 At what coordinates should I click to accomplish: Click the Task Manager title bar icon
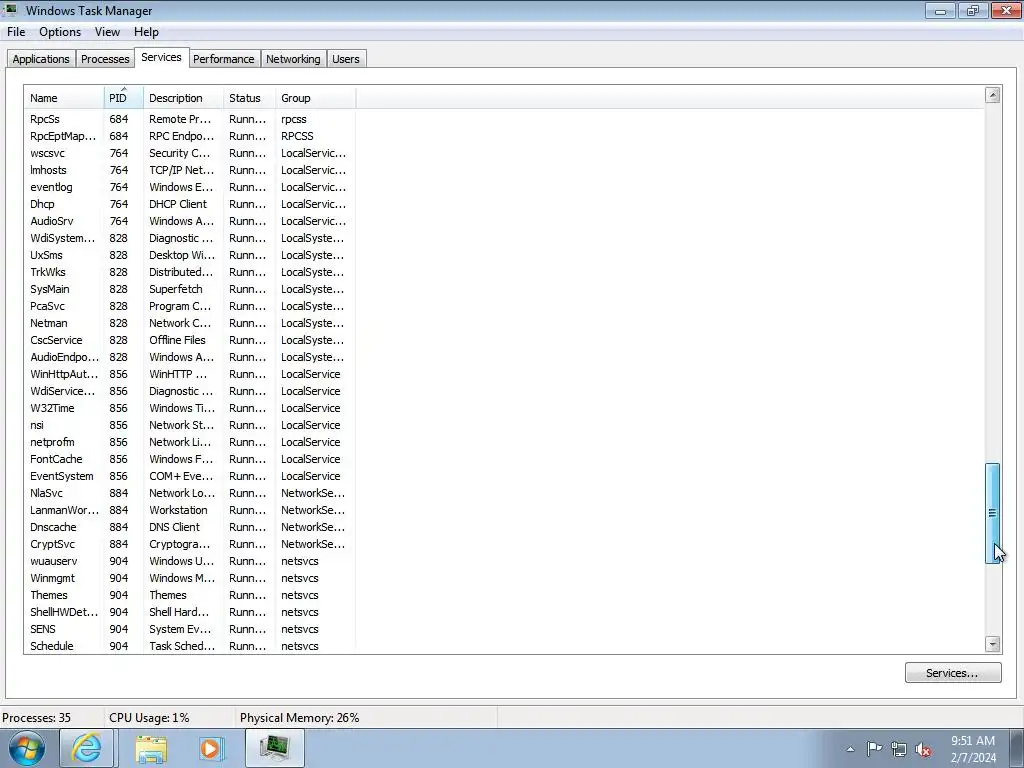[x=11, y=10]
